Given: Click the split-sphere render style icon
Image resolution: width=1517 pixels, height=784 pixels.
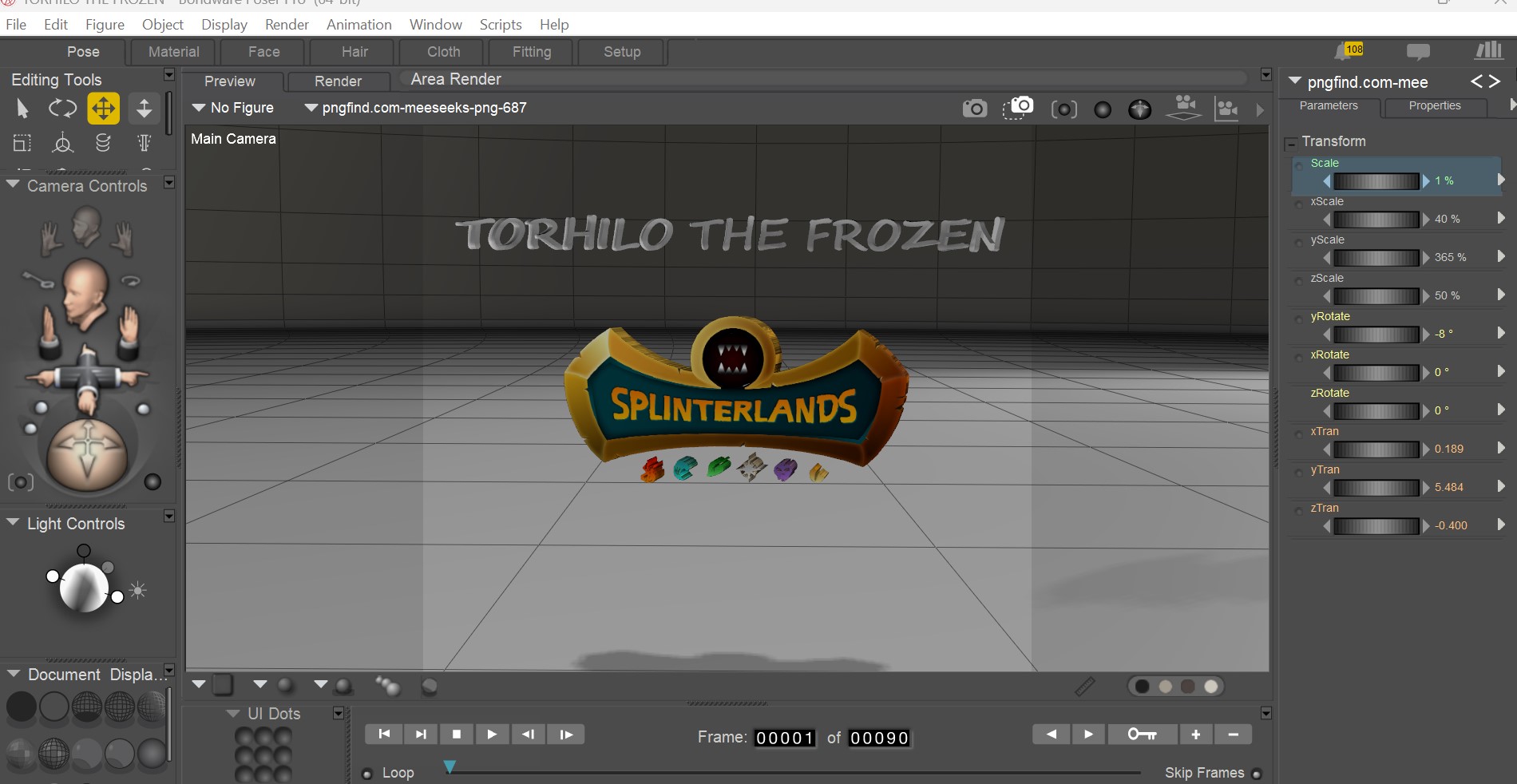Looking at the screenshot, I should 1139,109.
